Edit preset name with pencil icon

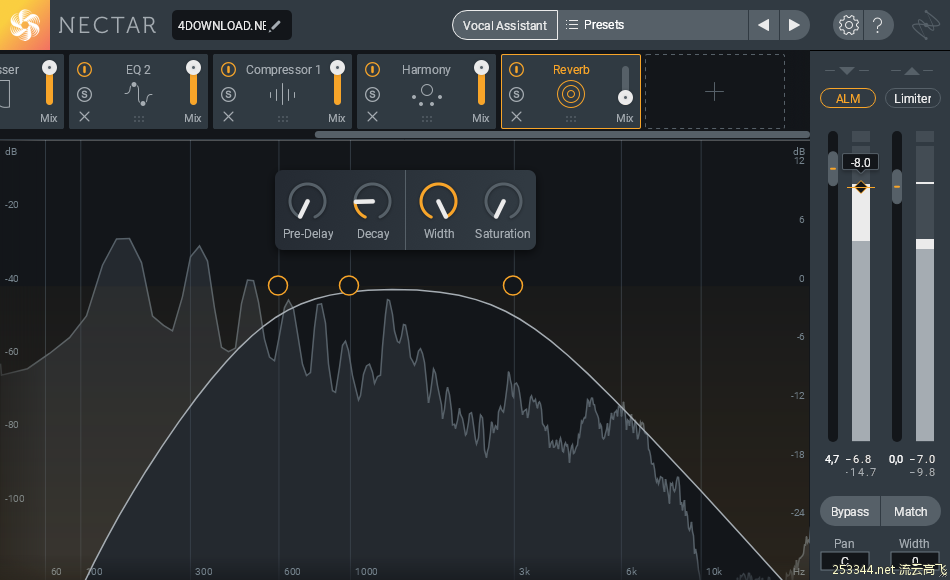coord(276,25)
